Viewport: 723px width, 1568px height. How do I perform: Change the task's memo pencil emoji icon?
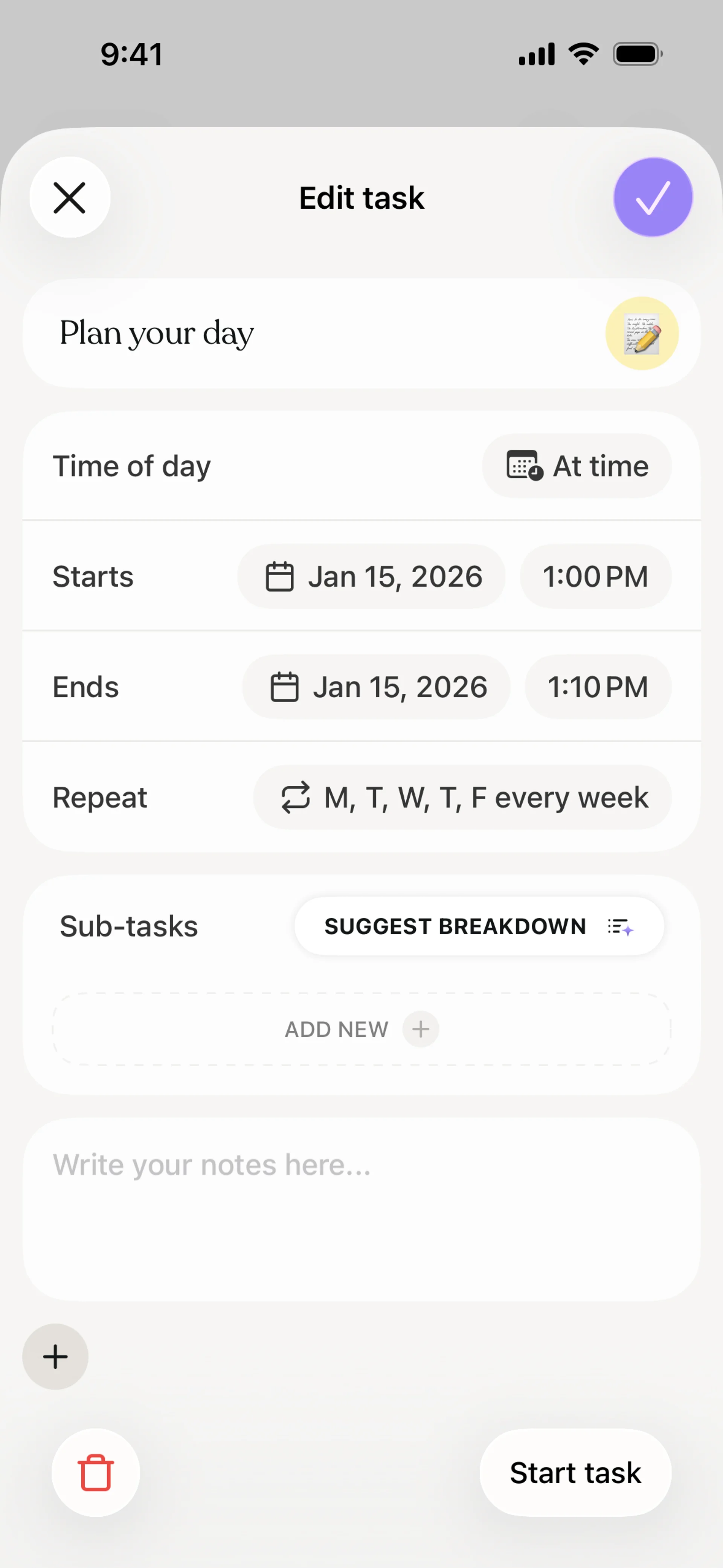click(x=641, y=333)
